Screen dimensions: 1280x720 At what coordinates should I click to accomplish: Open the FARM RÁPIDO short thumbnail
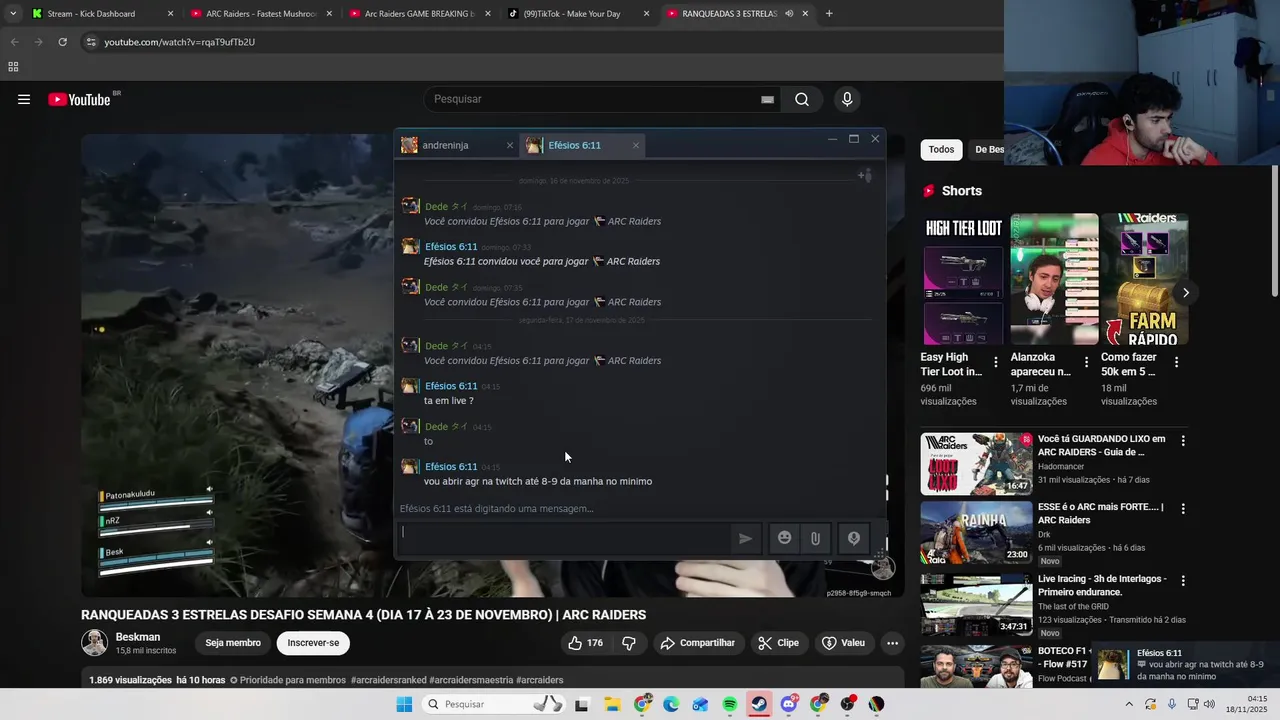click(x=1144, y=279)
